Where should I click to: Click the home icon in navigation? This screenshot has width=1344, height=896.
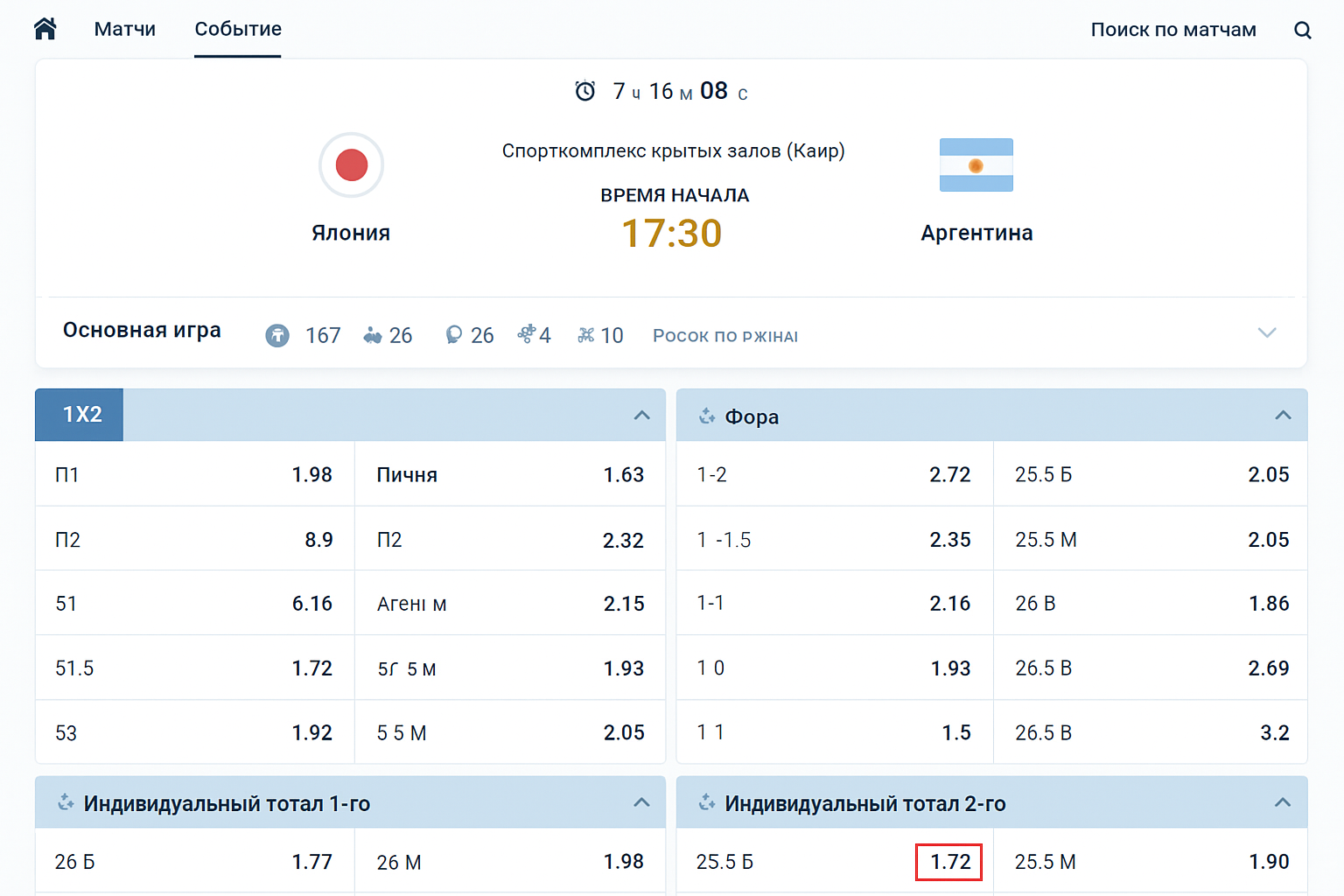point(45,29)
